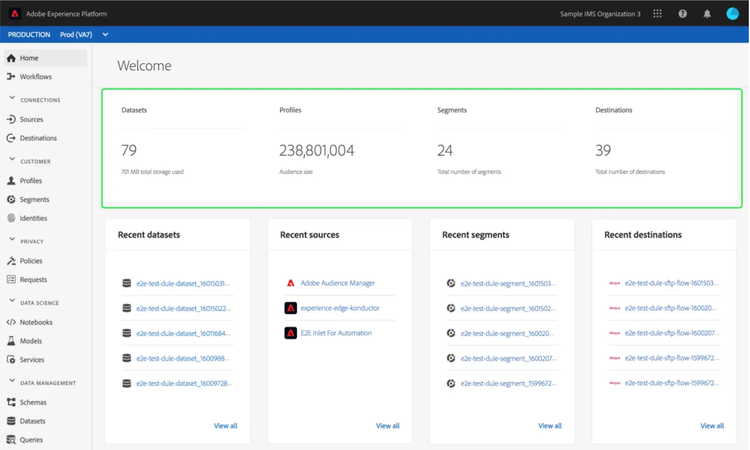
Task: Open Sources label in the sidebar
Action: 32,120
